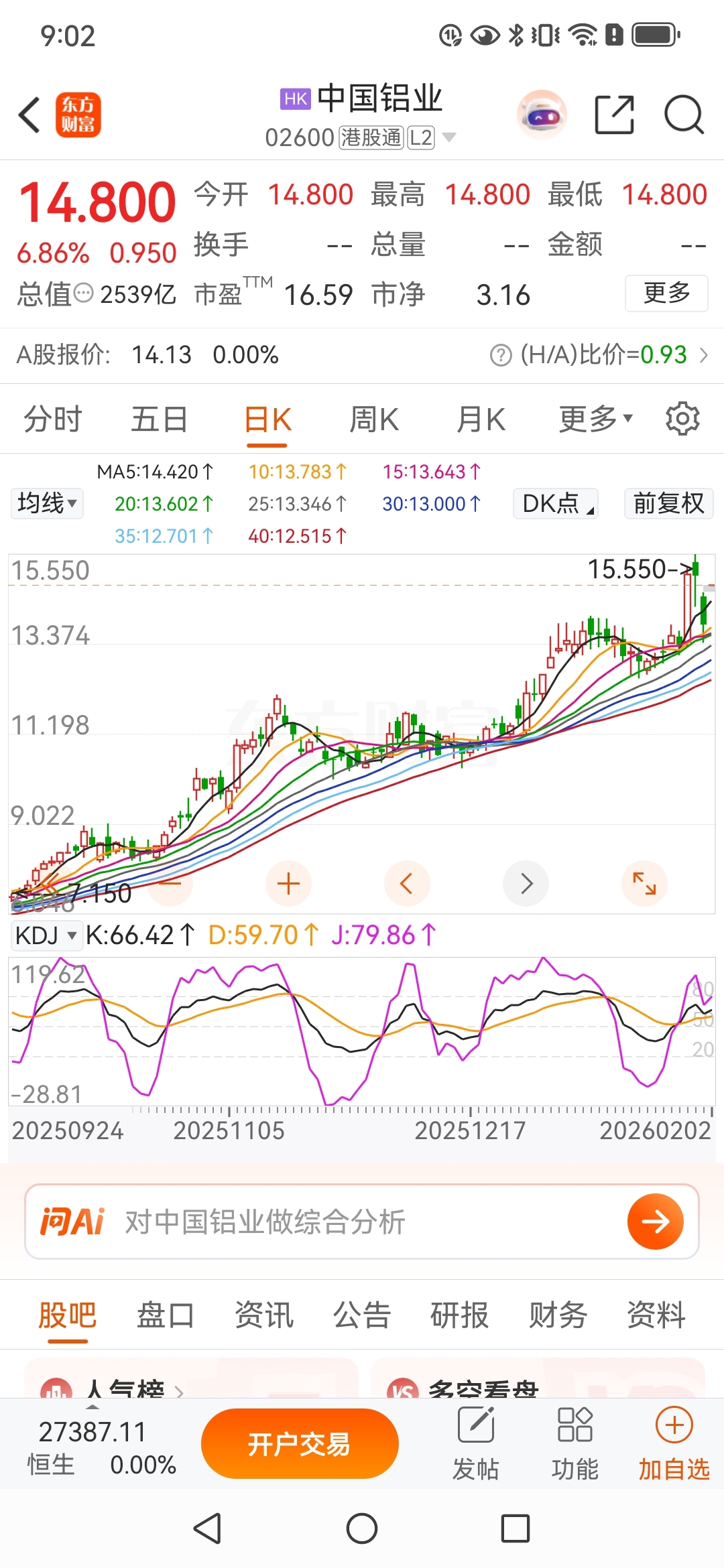Tap the 15.550 high price marker
Viewport: 724px width, 1568px height.
tap(640, 570)
